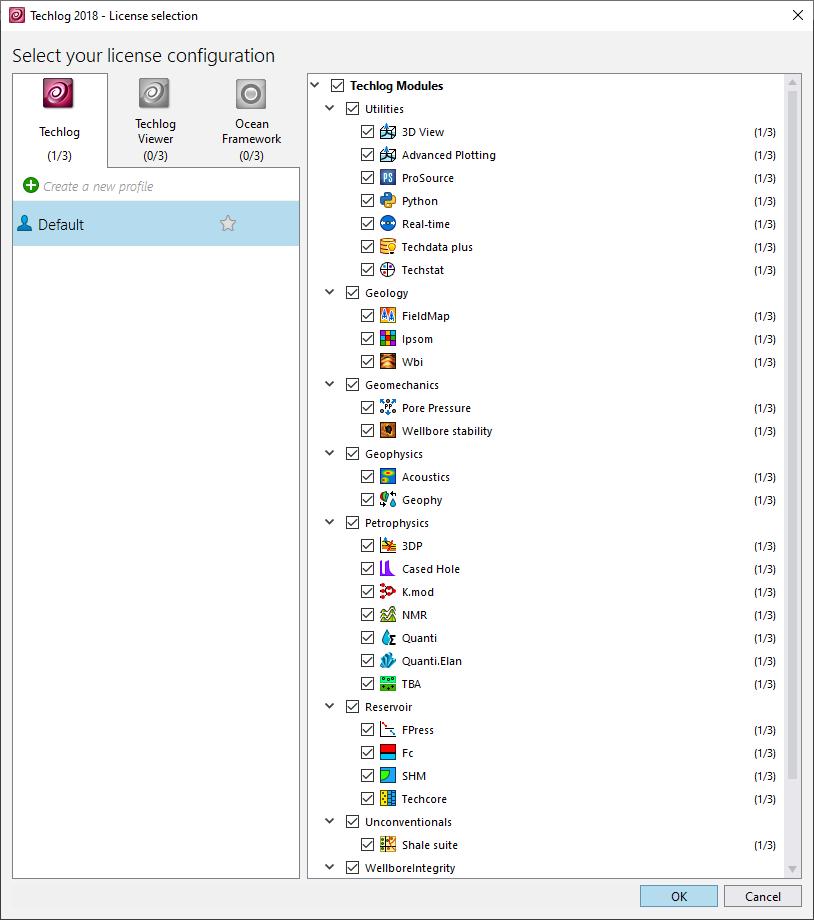
Task: Click the K.mod module icon
Action: pos(387,591)
